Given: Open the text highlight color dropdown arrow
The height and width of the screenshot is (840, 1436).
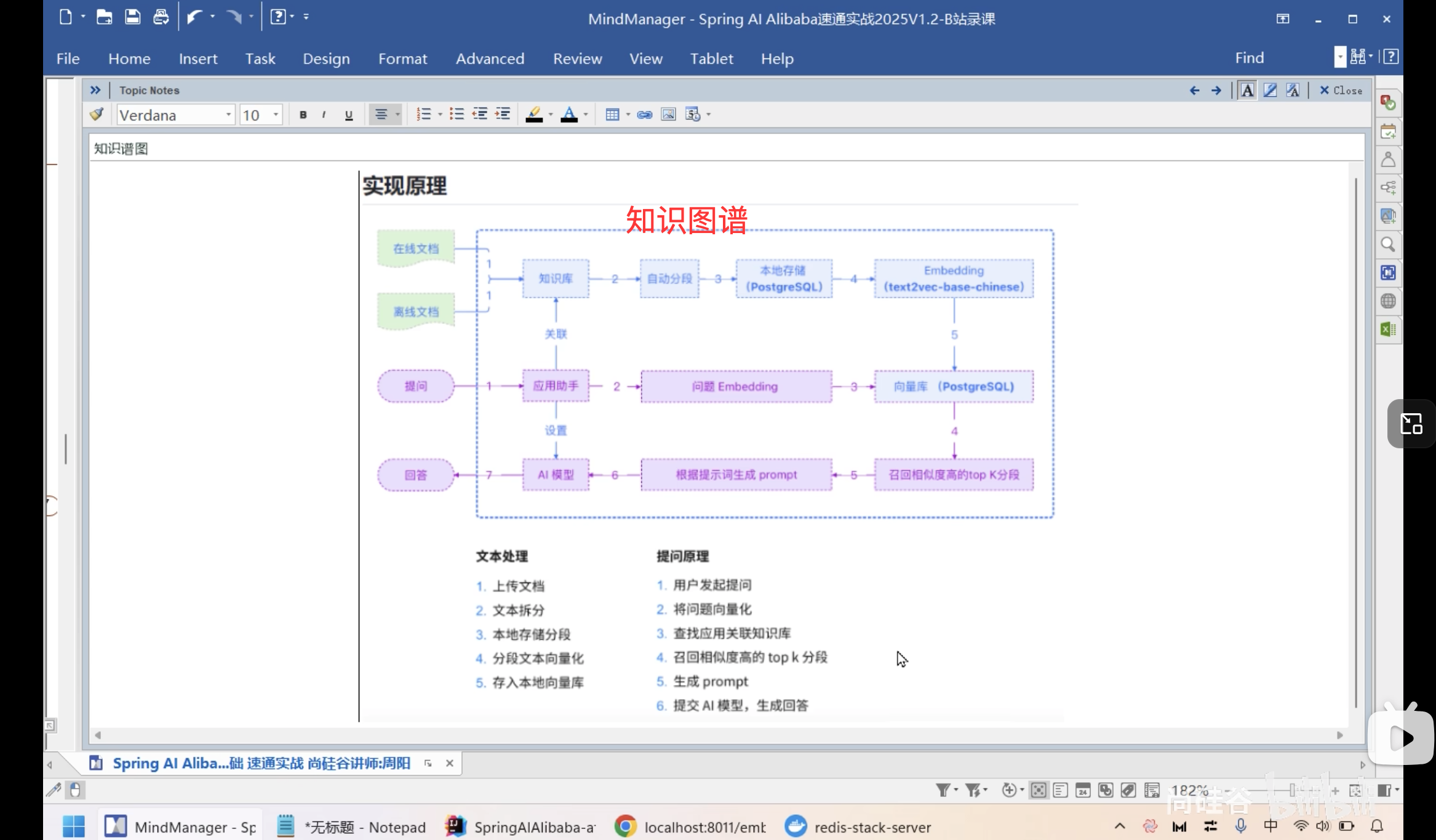Looking at the screenshot, I should [x=549, y=114].
